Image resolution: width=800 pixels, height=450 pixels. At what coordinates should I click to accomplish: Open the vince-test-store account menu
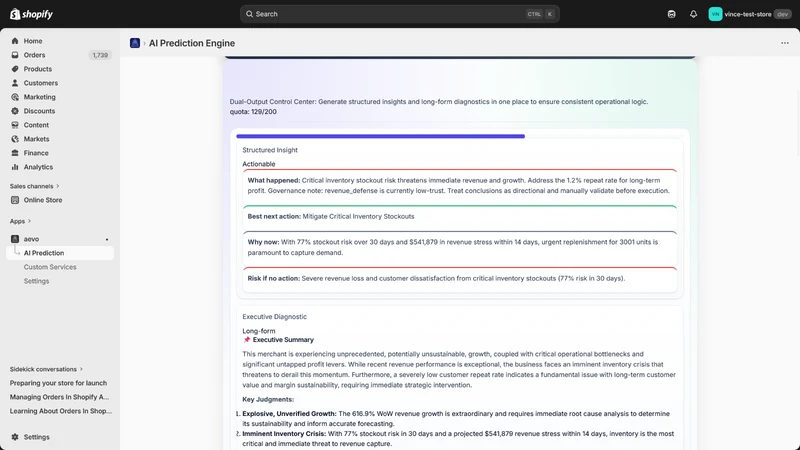point(750,14)
